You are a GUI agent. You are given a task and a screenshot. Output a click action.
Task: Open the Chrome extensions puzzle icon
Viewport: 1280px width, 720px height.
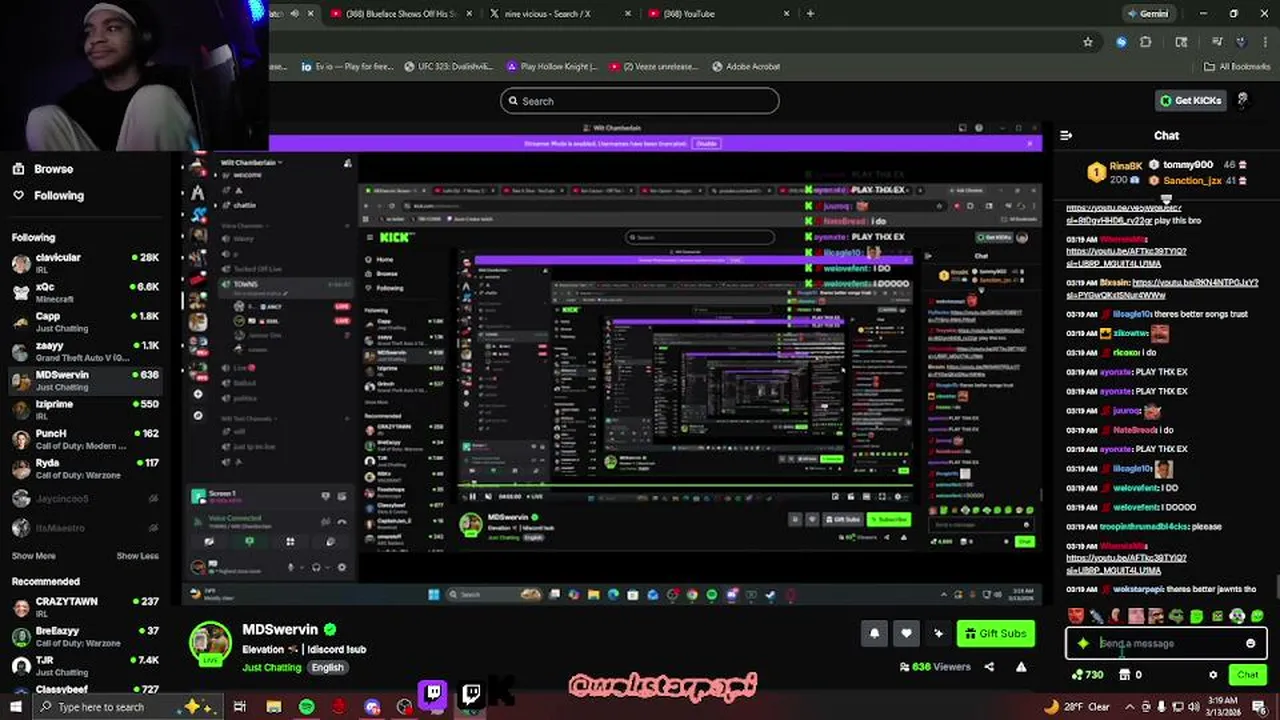[1145, 42]
